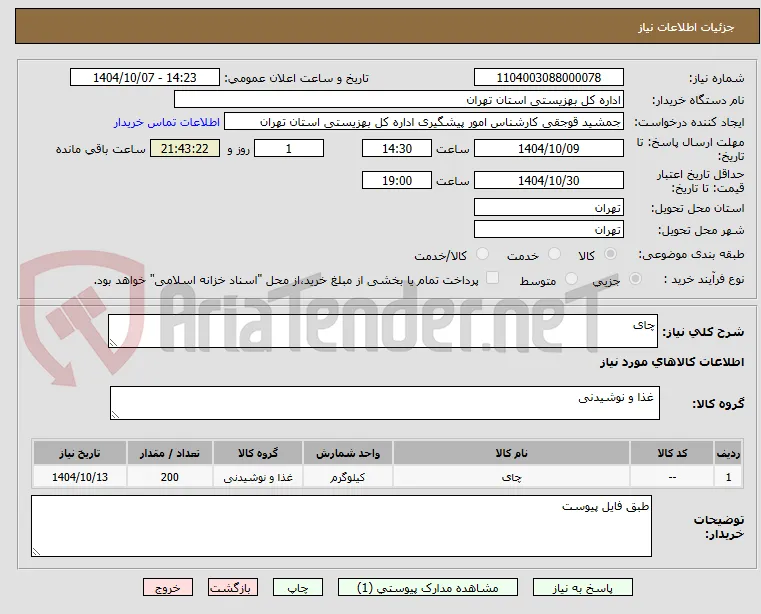Image resolution: width=761 pixels, height=614 pixels.
Task: Click the requester name field جمشید قوجقی
Action: click(424, 122)
